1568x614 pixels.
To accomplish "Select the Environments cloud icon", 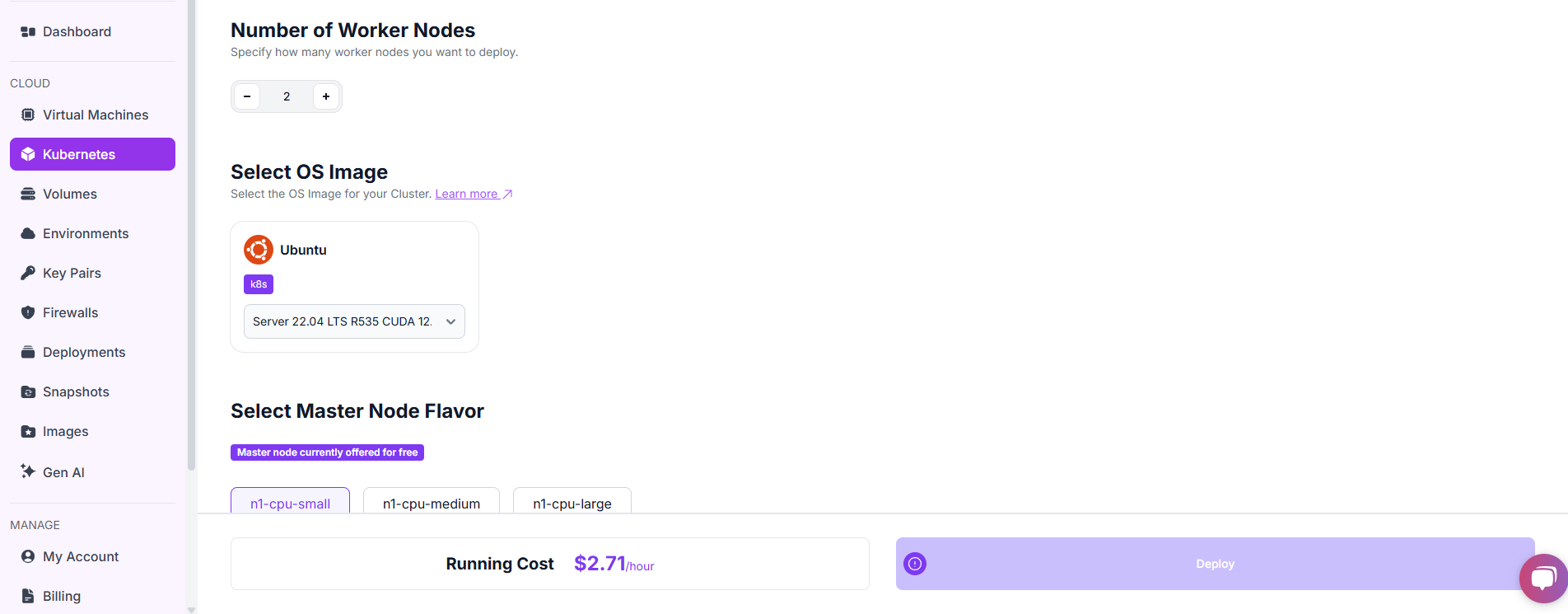I will coord(28,233).
